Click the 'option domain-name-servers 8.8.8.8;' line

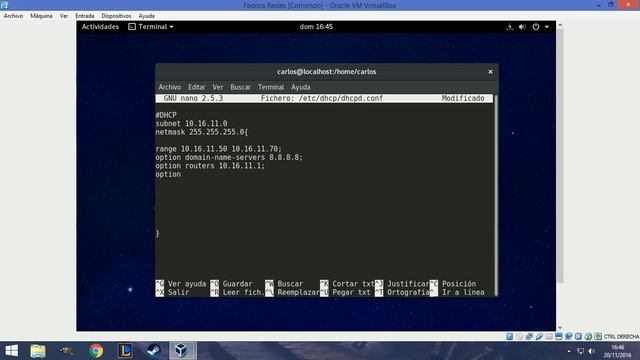pos(229,158)
